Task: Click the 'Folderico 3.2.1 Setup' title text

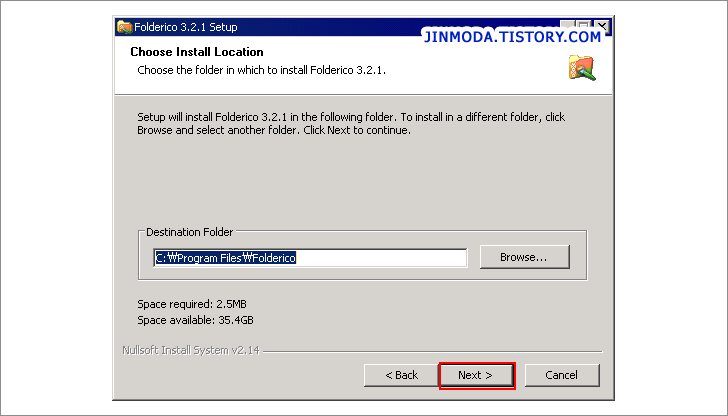Action: (186, 27)
